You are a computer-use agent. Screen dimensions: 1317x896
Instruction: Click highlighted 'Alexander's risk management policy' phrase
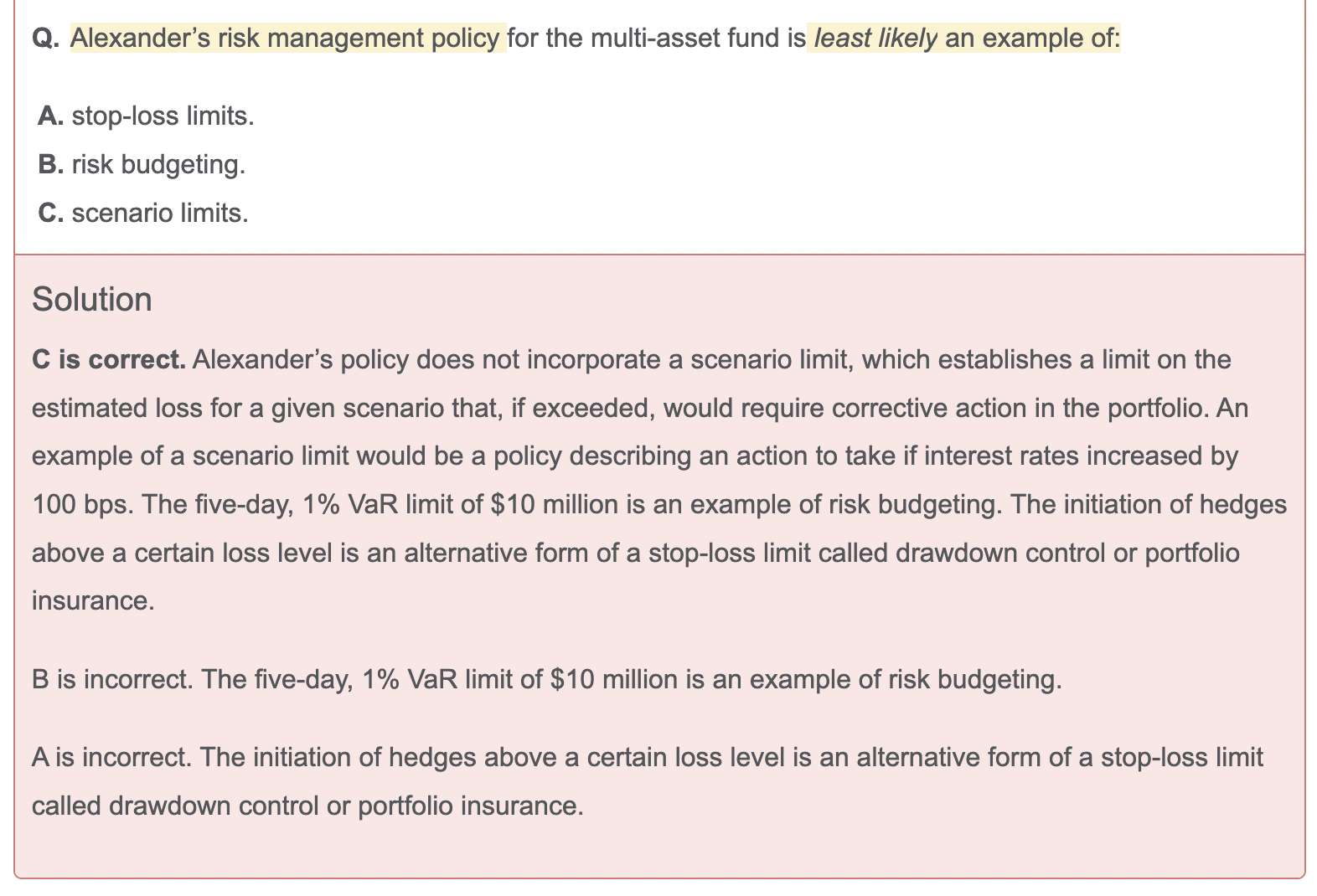pyautogui.click(x=286, y=39)
